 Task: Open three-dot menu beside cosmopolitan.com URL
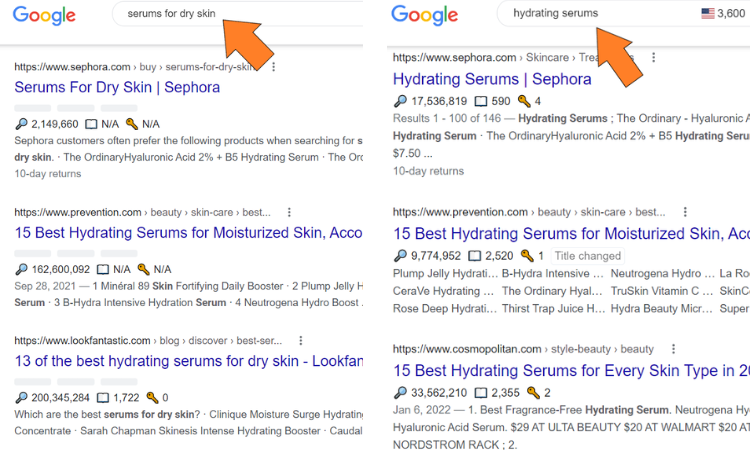pyautogui.click(x=665, y=349)
